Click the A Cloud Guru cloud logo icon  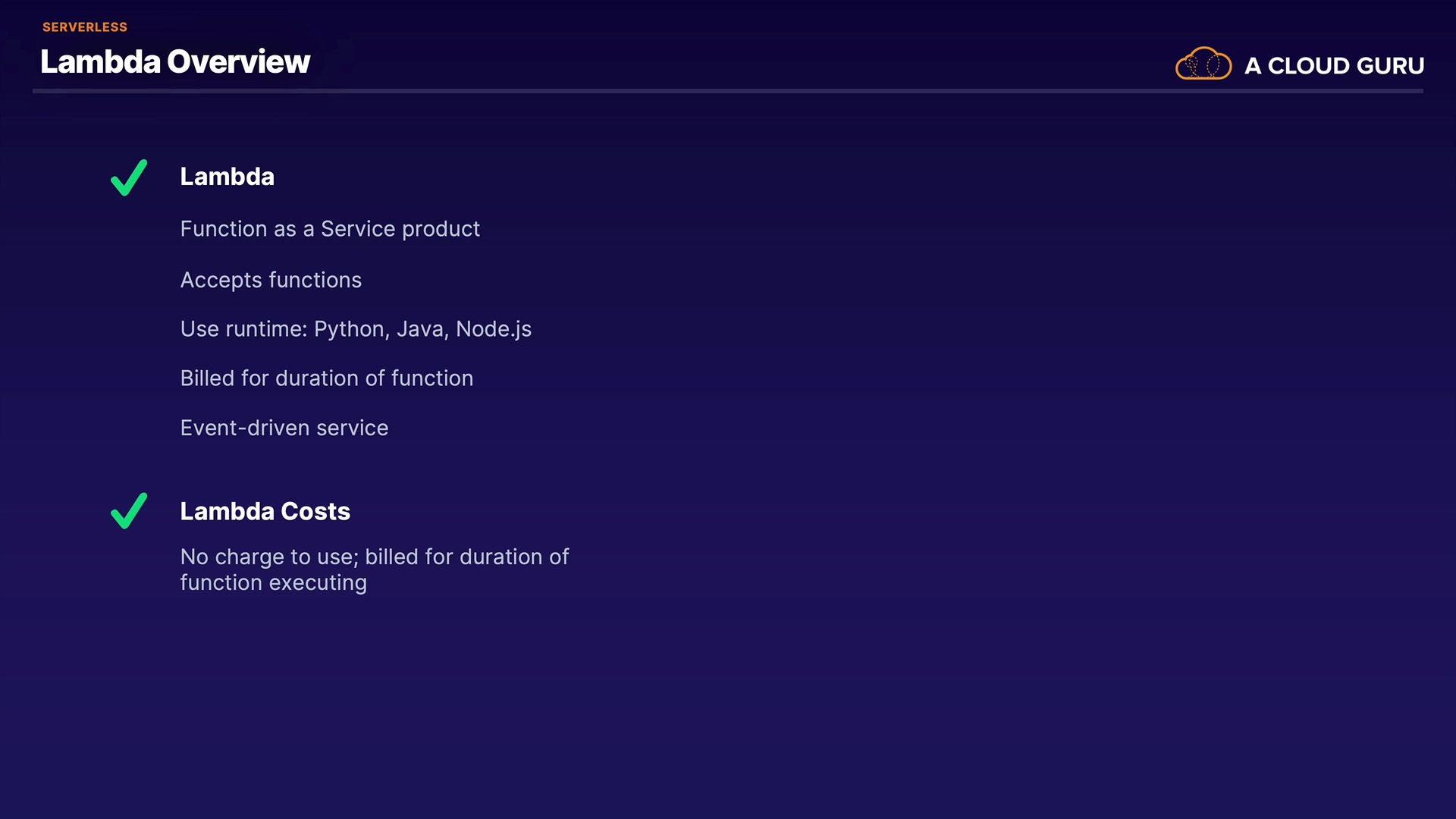1203,64
